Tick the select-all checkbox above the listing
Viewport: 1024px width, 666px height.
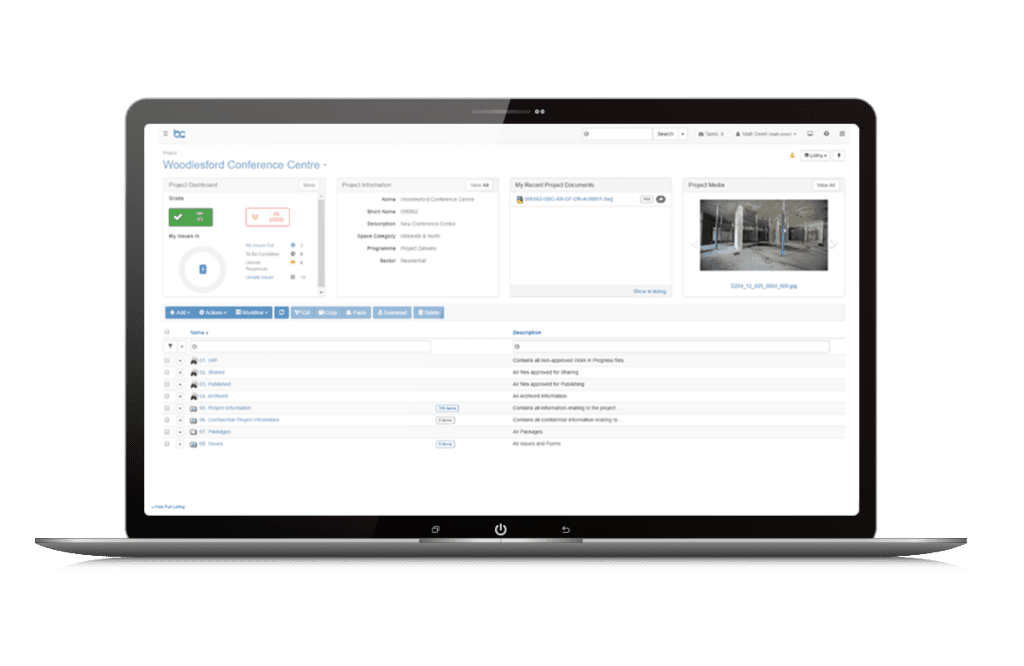click(167, 332)
